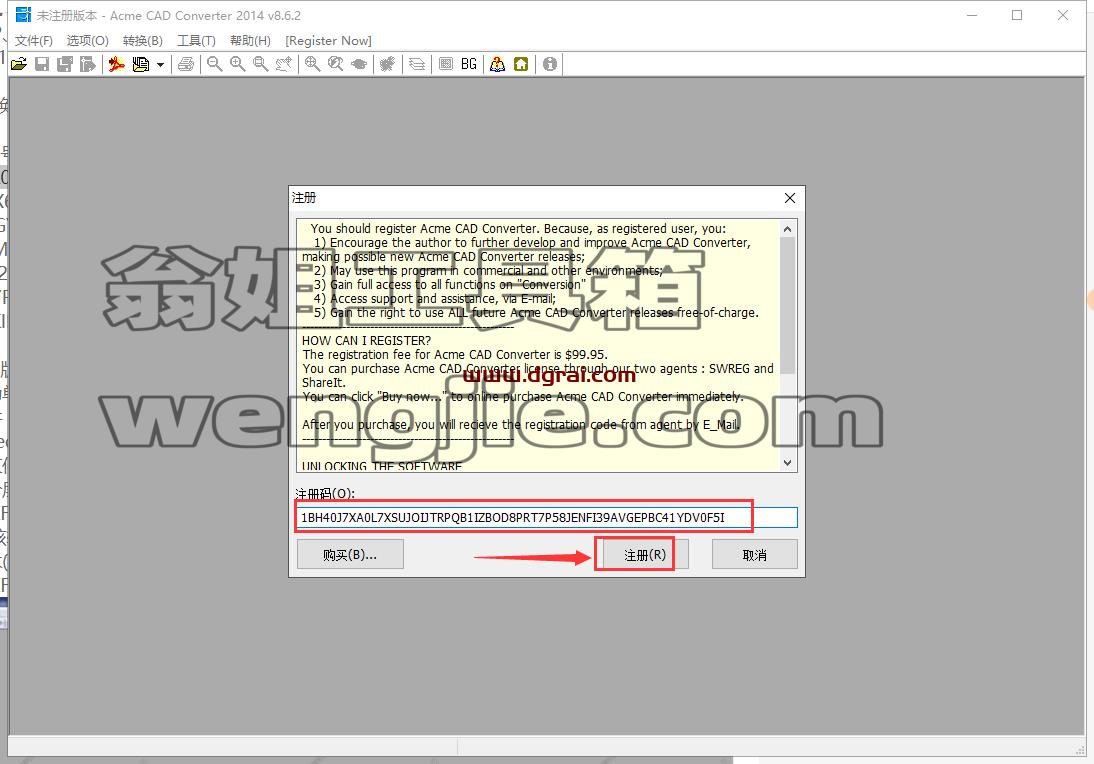
Task: Click the About info icon
Action: click(x=550, y=64)
